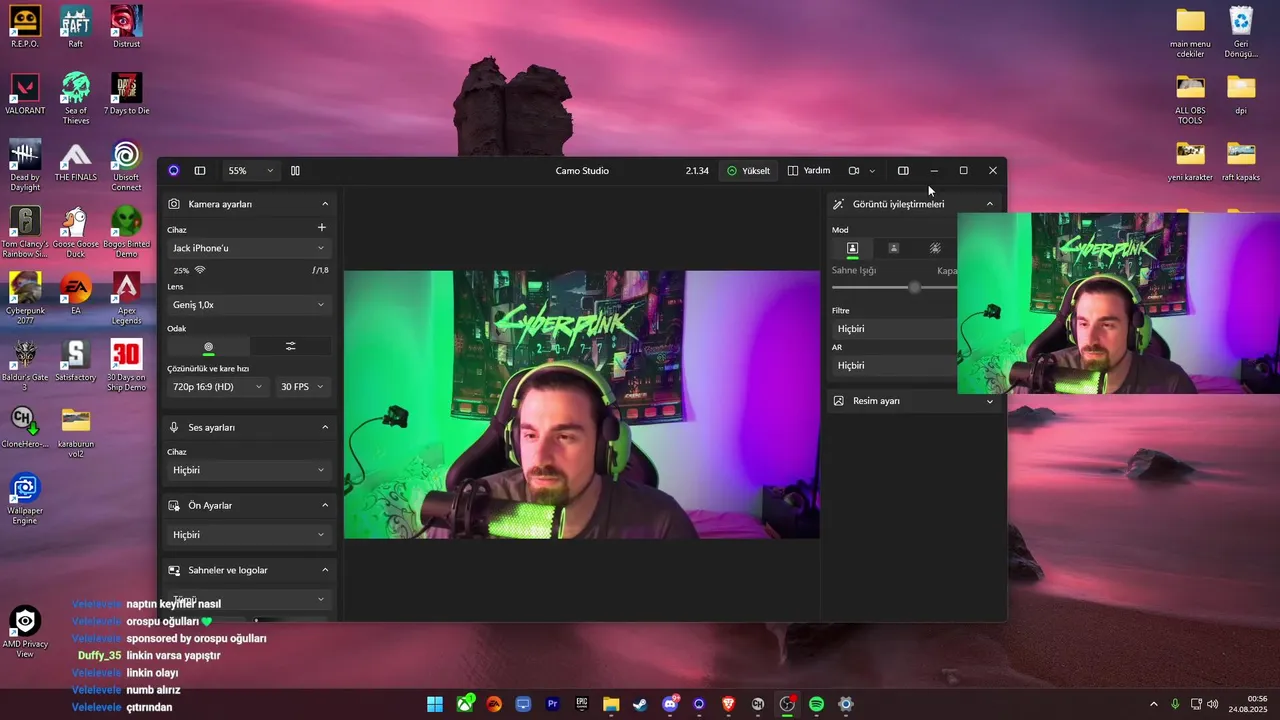Image resolution: width=1280 pixels, height=720 pixels.
Task: Click the Yükselt upgrade button
Action: [749, 171]
